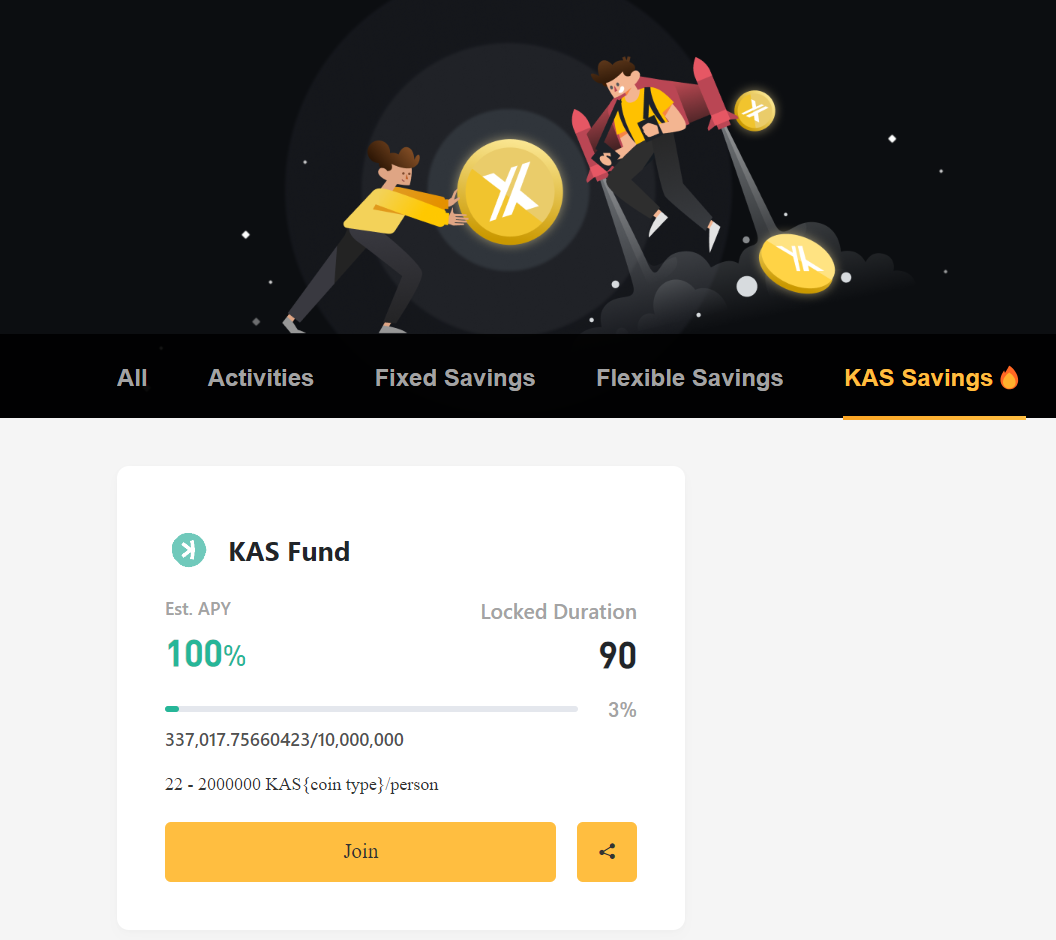1056x940 pixels.
Task: Click the per-person KAS limit text
Action: coord(301,784)
